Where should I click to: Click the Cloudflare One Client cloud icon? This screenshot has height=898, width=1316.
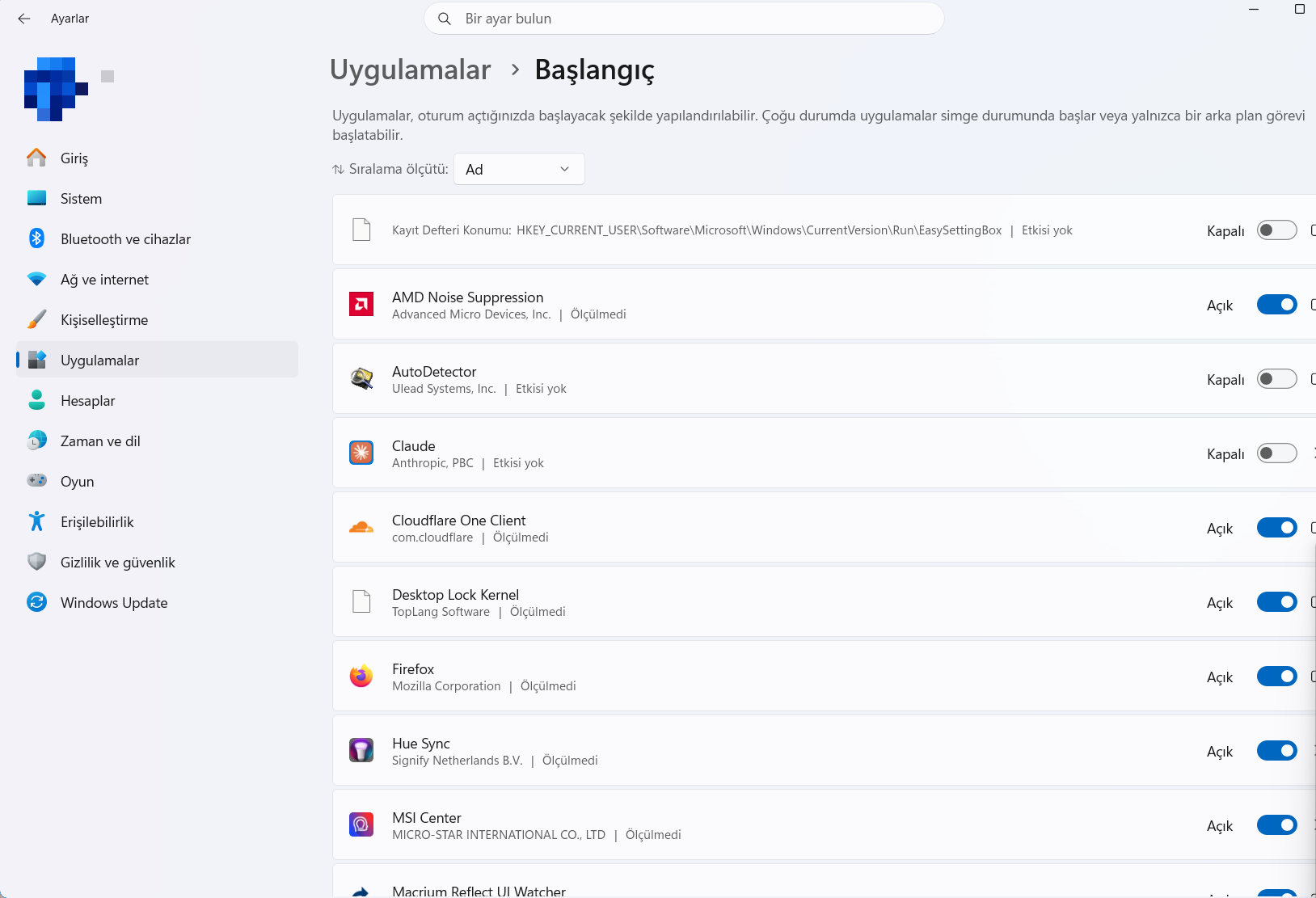361,527
